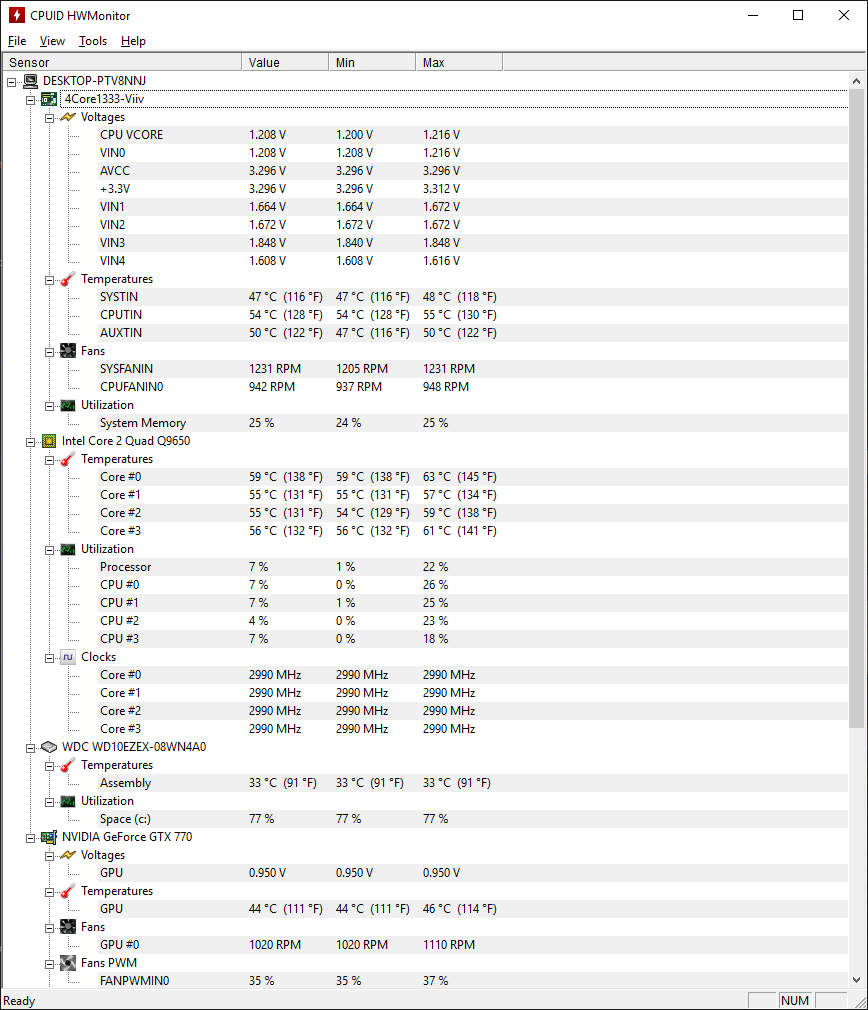868x1010 pixels.
Task: Click the 63 °C max value for Core #0
Action: (460, 477)
